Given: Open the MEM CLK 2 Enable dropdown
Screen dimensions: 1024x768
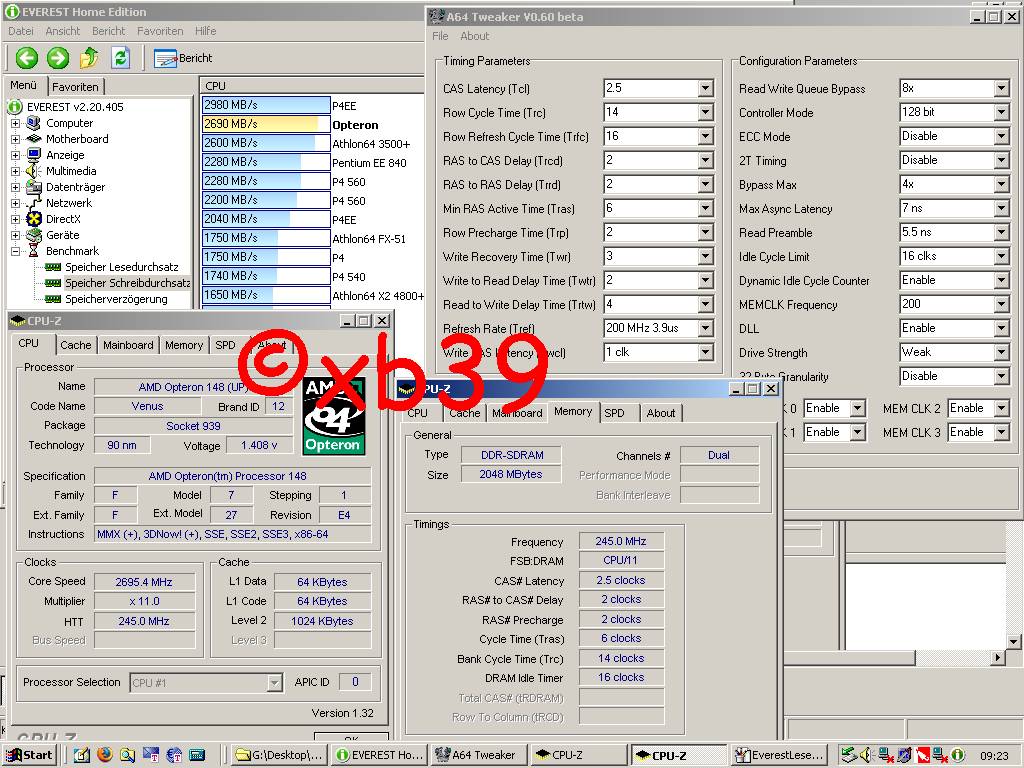Looking at the screenshot, I should tap(1001, 408).
